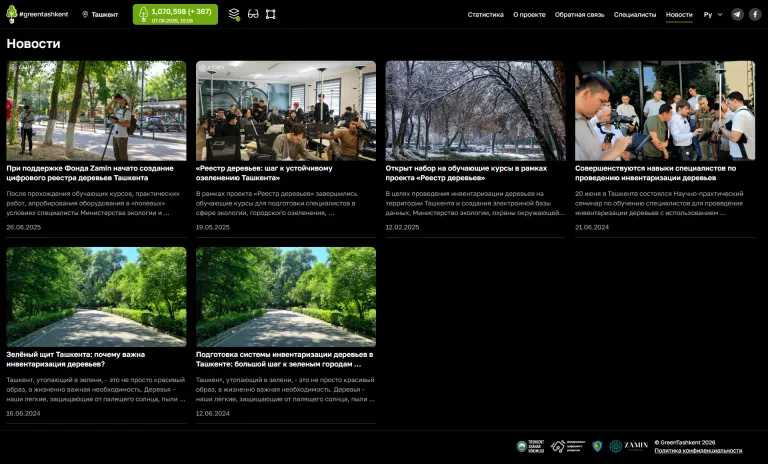768x464 pixels.
Task: Open article Открыт набор на обучающие курсы
Action: pos(466,173)
